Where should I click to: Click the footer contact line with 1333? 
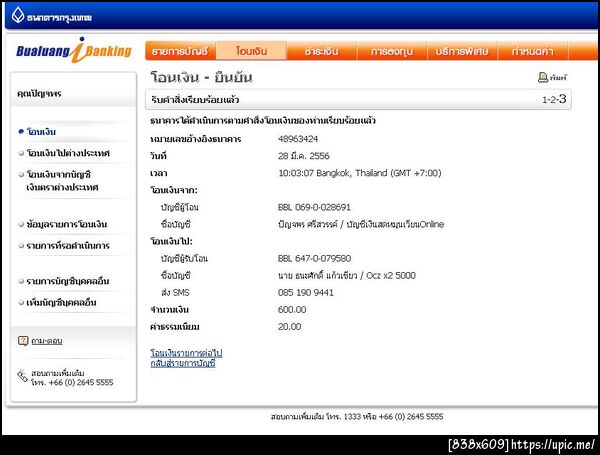pos(357,416)
